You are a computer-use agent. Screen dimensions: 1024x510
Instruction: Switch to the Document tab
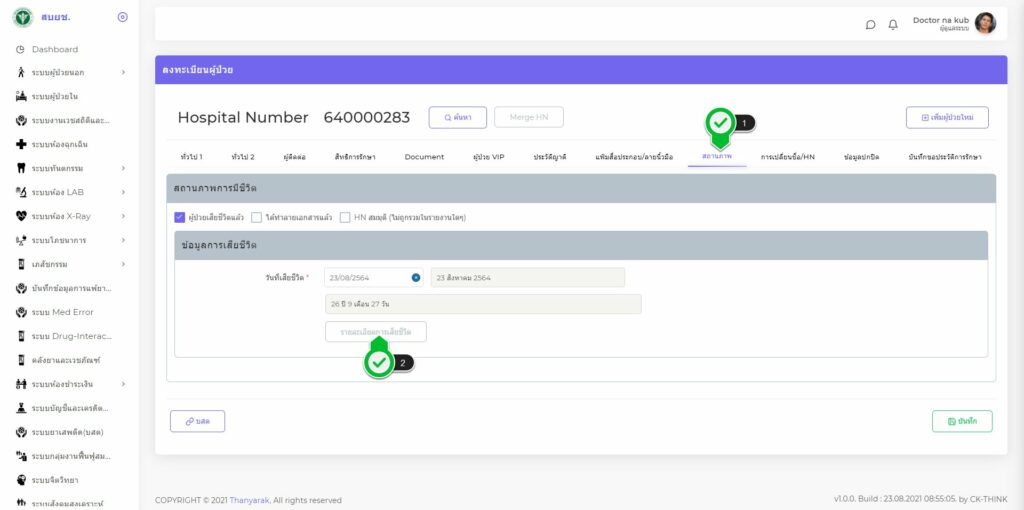(424, 157)
